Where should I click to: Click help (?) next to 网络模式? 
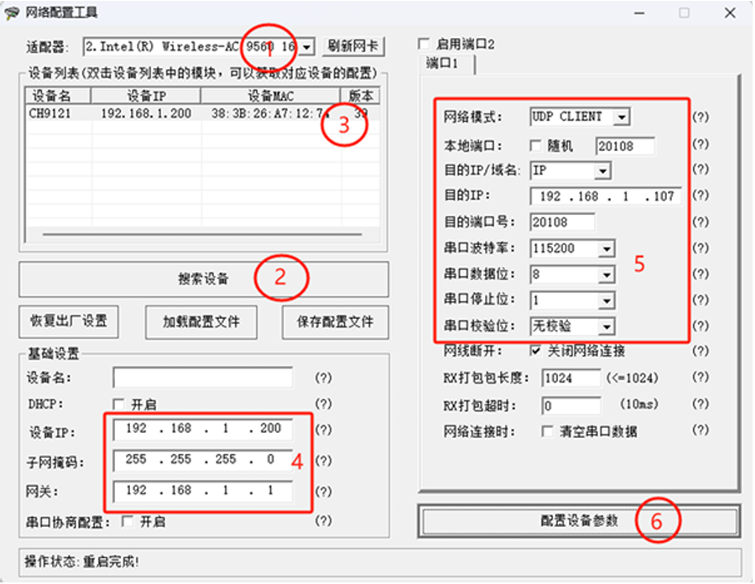tap(701, 117)
